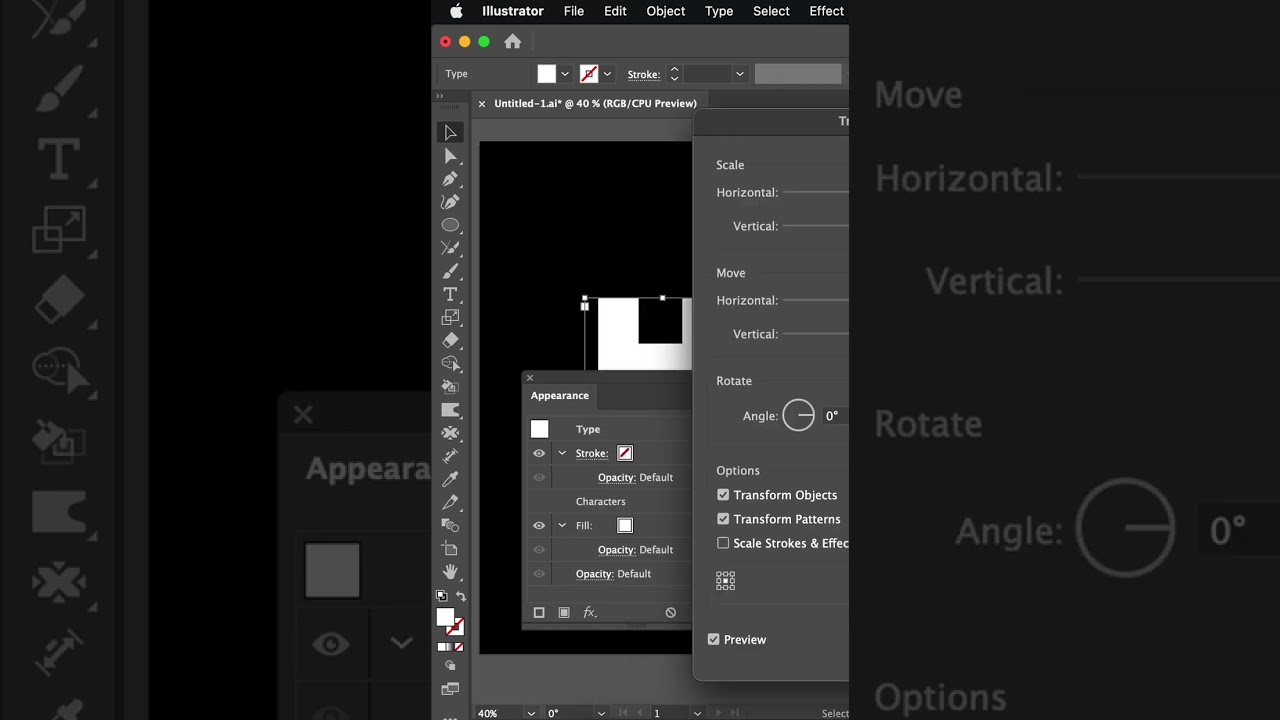Select the Artboard tool
The image size is (1280, 720).
point(450,549)
